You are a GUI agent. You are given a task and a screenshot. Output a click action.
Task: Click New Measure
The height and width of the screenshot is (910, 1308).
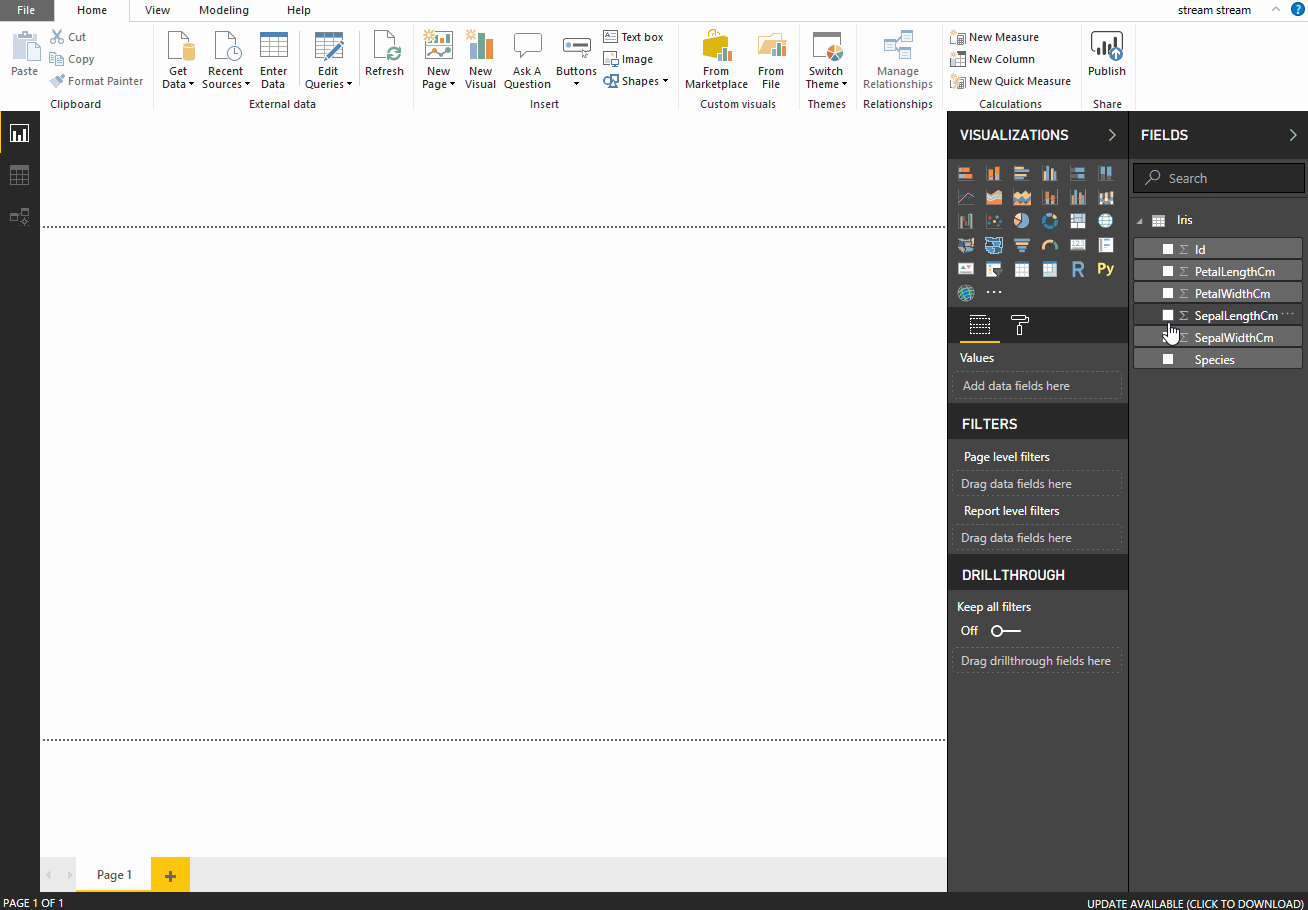[x=994, y=37]
